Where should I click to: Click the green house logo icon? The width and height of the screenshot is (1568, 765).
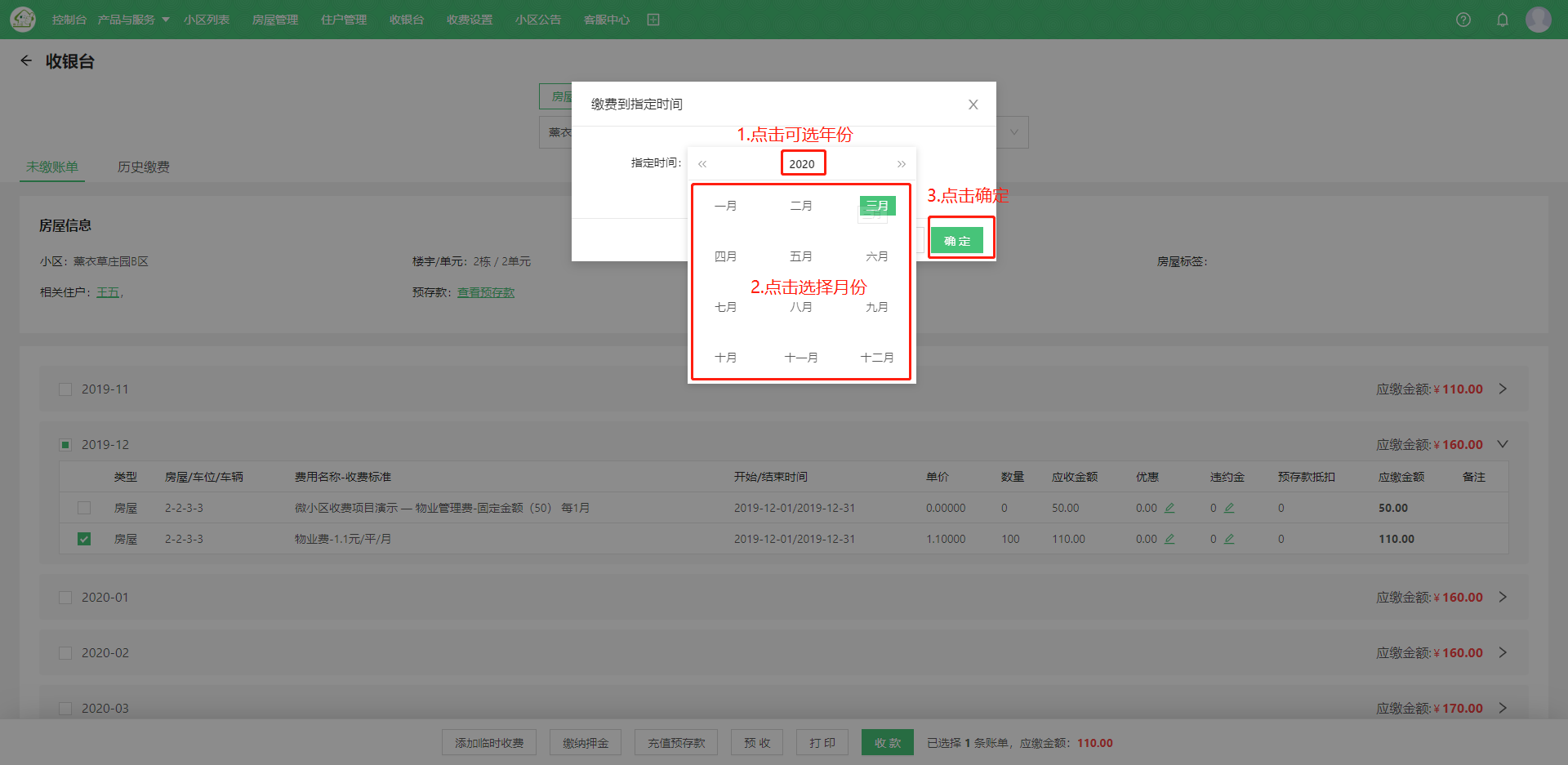[23, 19]
